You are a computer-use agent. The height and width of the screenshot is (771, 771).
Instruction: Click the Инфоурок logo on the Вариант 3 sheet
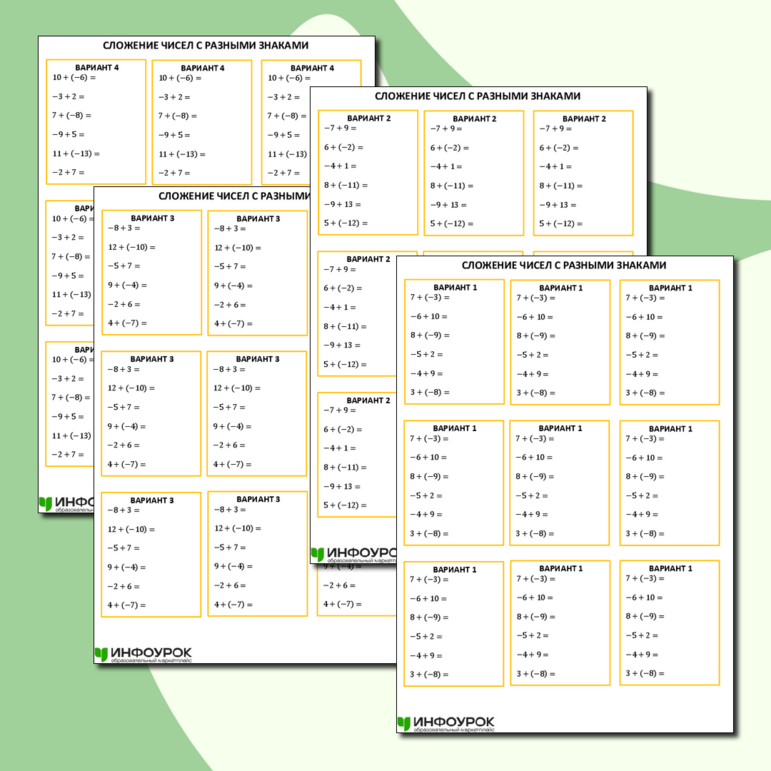[x=147, y=654]
